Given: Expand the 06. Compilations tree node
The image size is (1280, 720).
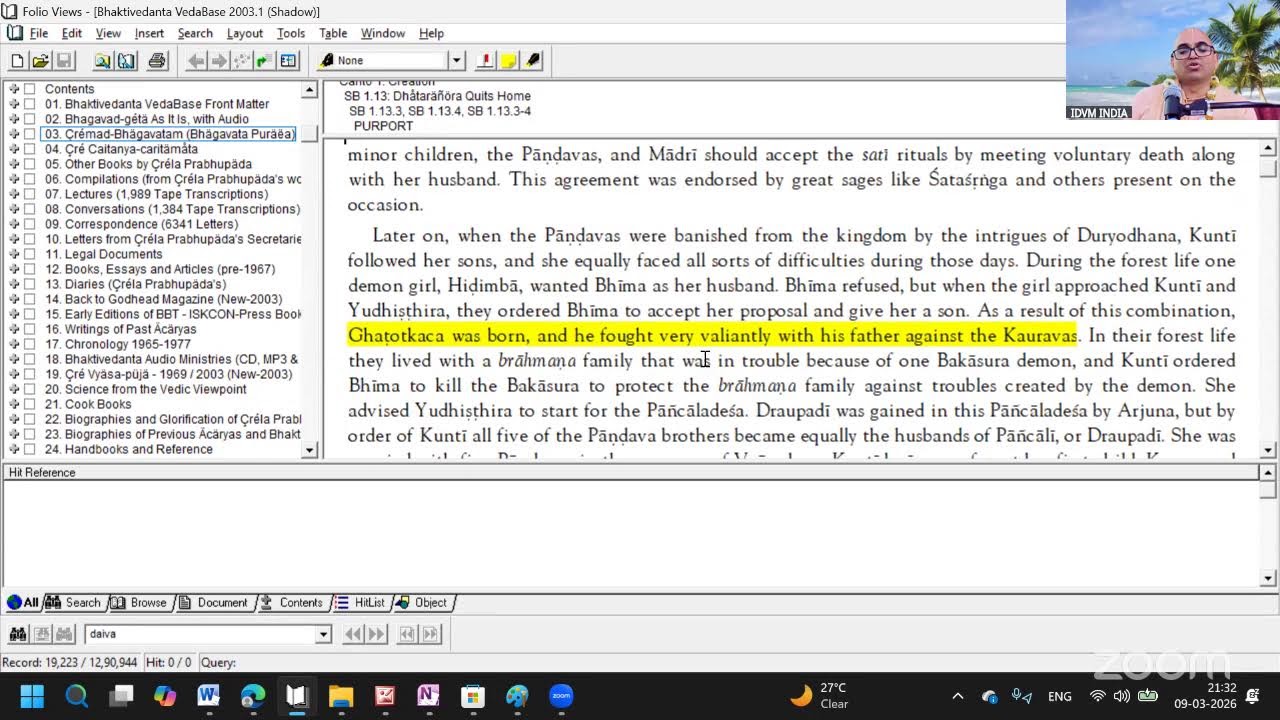Looking at the screenshot, I should point(14,179).
